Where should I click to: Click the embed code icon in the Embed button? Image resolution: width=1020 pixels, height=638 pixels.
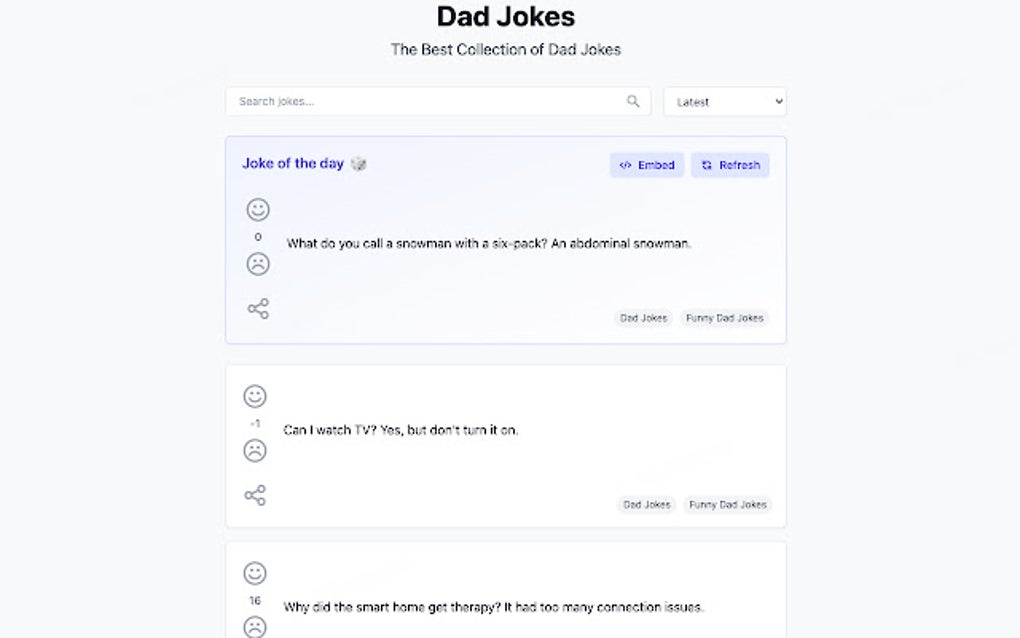624,165
